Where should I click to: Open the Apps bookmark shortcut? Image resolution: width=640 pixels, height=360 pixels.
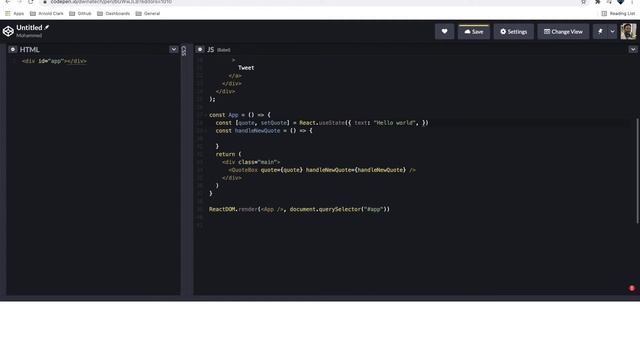tap(14, 13)
